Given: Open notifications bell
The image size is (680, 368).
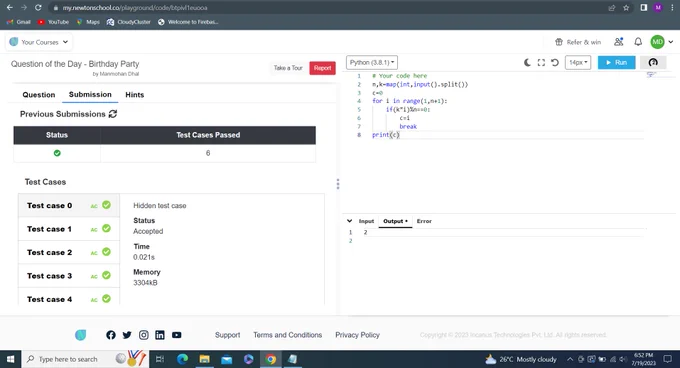Looking at the screenshot, I should click(638, 42).
